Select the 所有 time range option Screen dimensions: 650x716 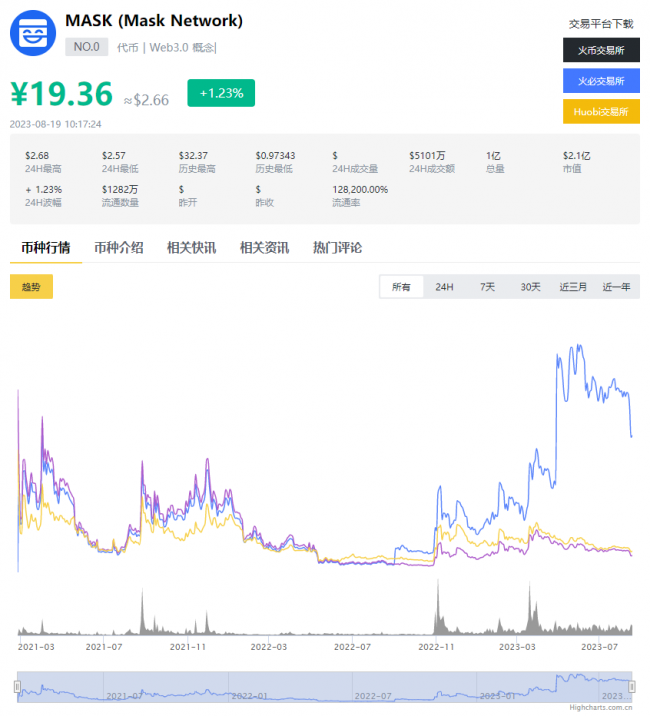click(401, 287)
